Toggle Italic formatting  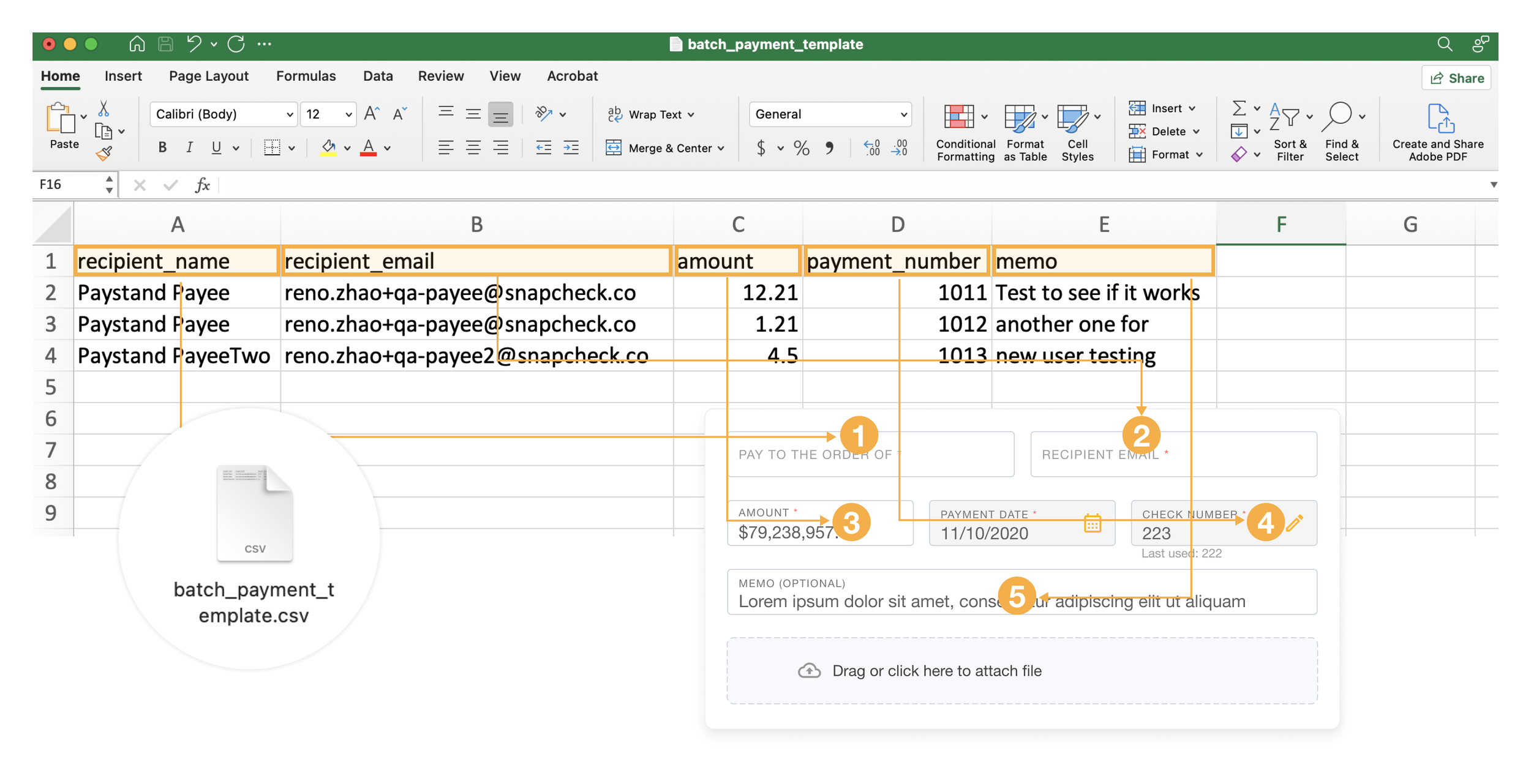[189, 147]
